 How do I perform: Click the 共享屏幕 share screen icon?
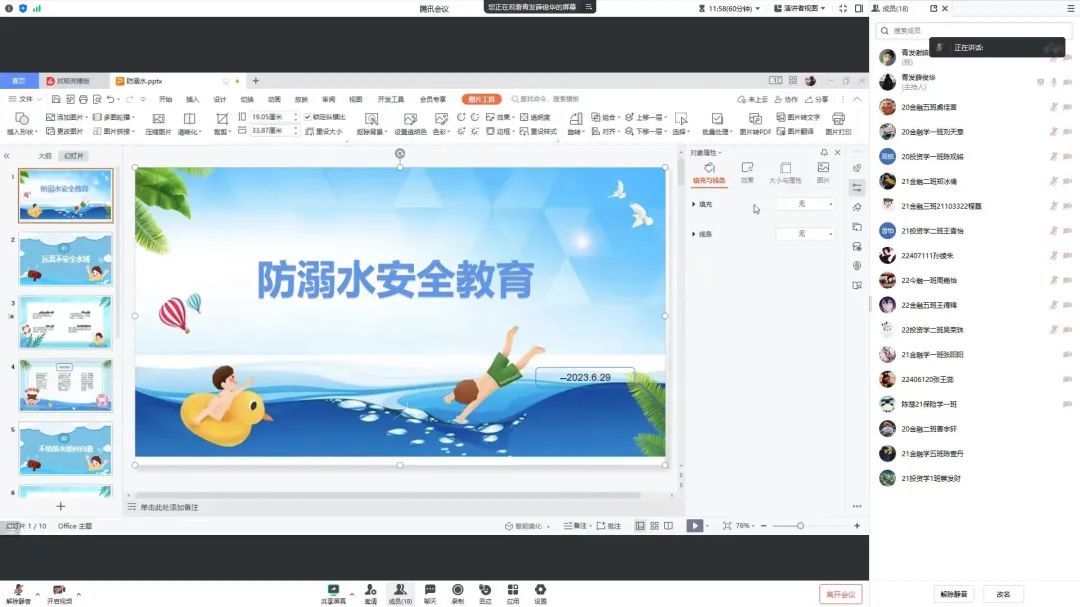click(333, 590)
